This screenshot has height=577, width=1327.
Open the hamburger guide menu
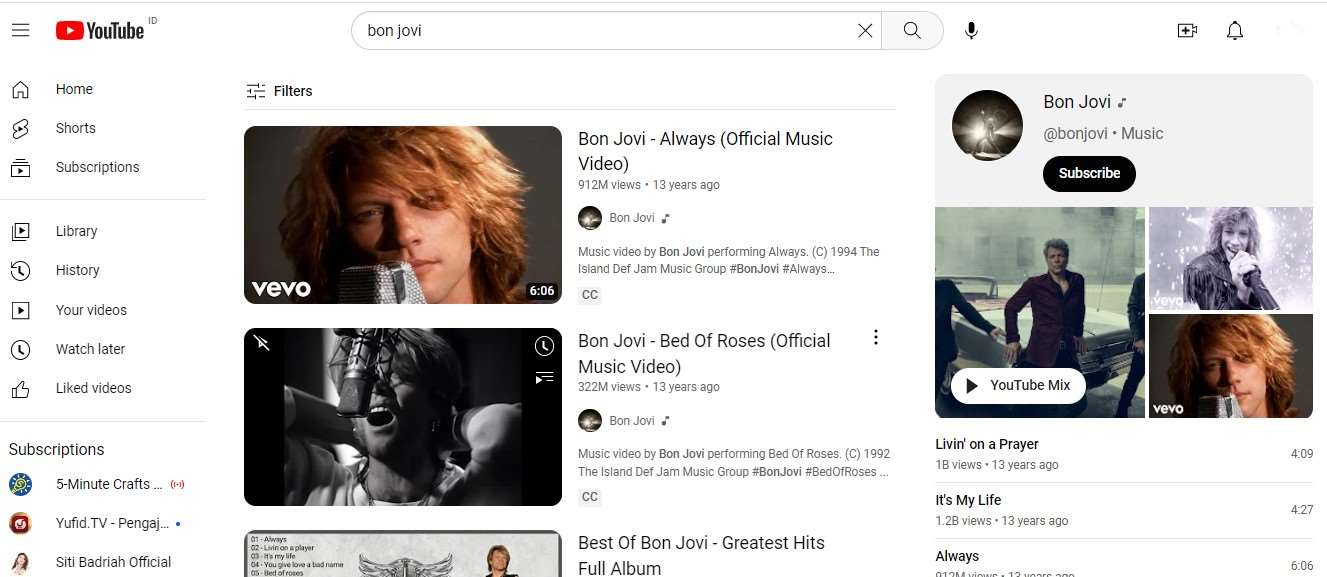(20, 30)
